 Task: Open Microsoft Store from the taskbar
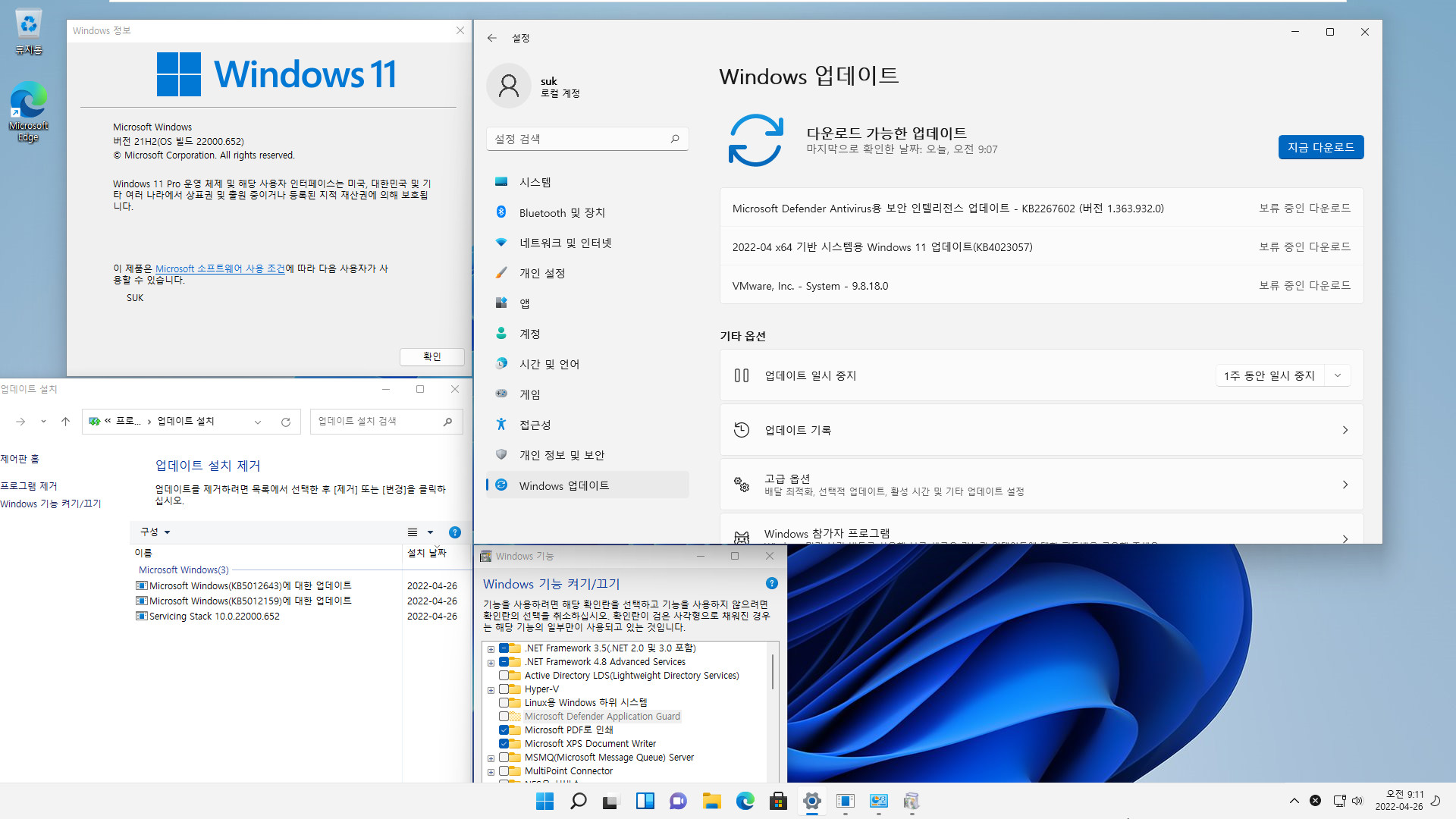point(778,801)
